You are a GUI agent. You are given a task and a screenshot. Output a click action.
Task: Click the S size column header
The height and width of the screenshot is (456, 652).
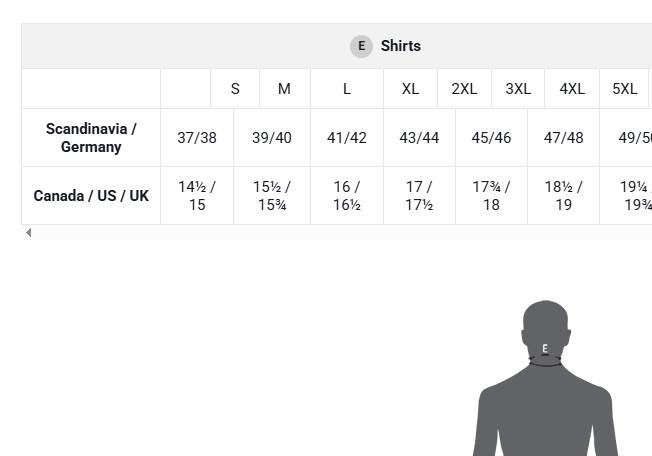coord(235,89)
